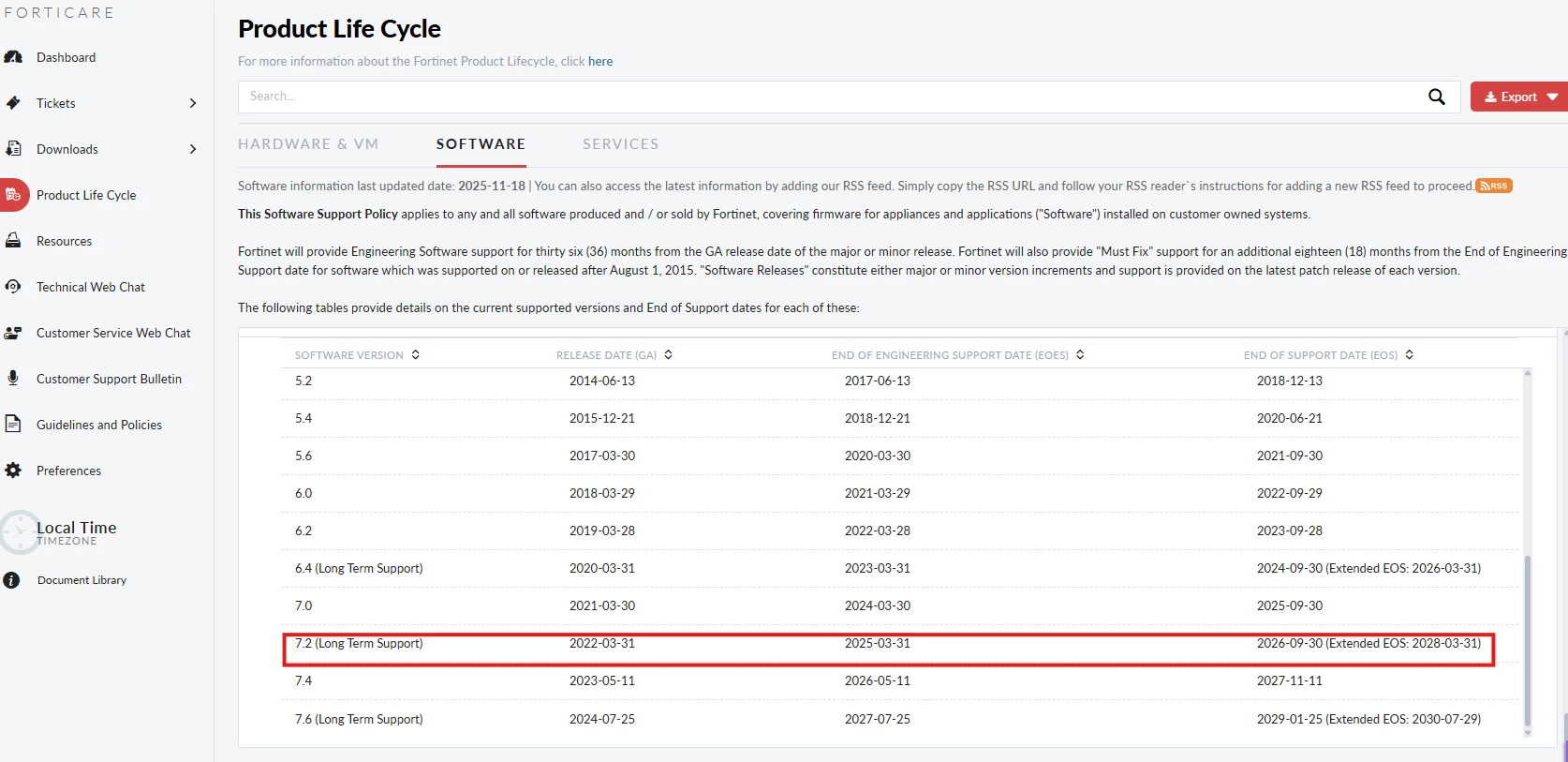Switch to the Hardware & VM tab
Image resolution: width=1568 pixels, height=762 pixels.
[x=308, y=143]
